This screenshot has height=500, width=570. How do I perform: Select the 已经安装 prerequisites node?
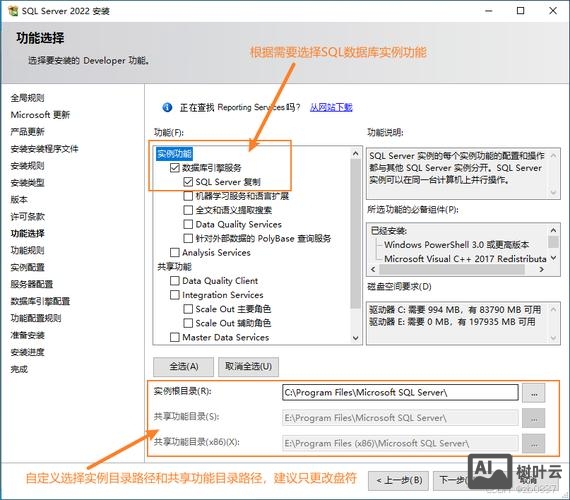(389, 231)
